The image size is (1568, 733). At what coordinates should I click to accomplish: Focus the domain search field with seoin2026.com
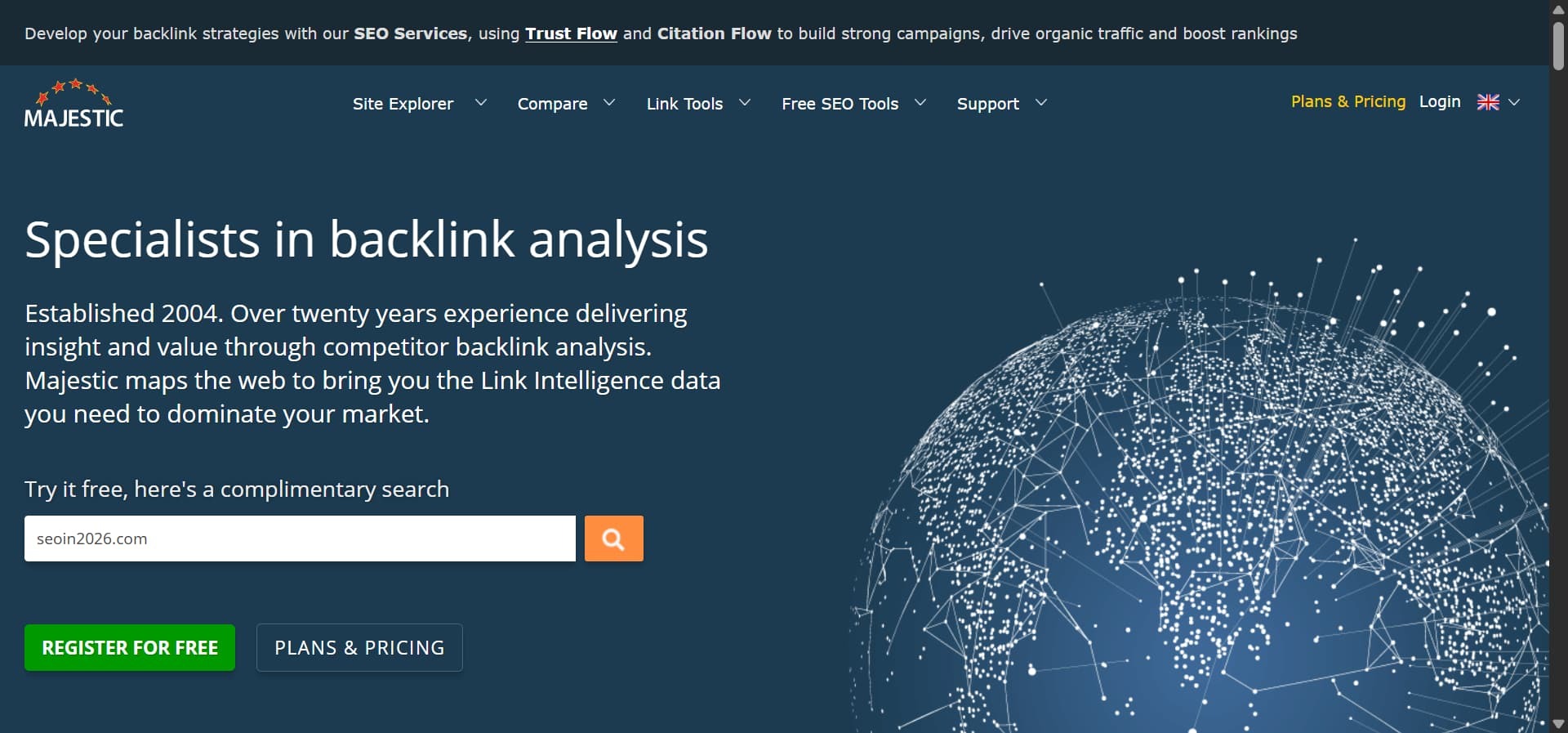pos(300,539)
